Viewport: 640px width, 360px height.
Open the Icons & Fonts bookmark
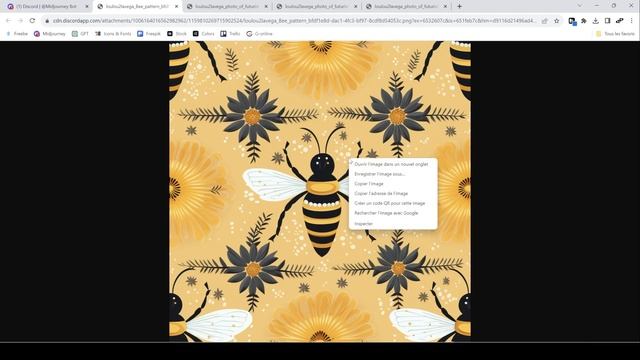point(113,34)
